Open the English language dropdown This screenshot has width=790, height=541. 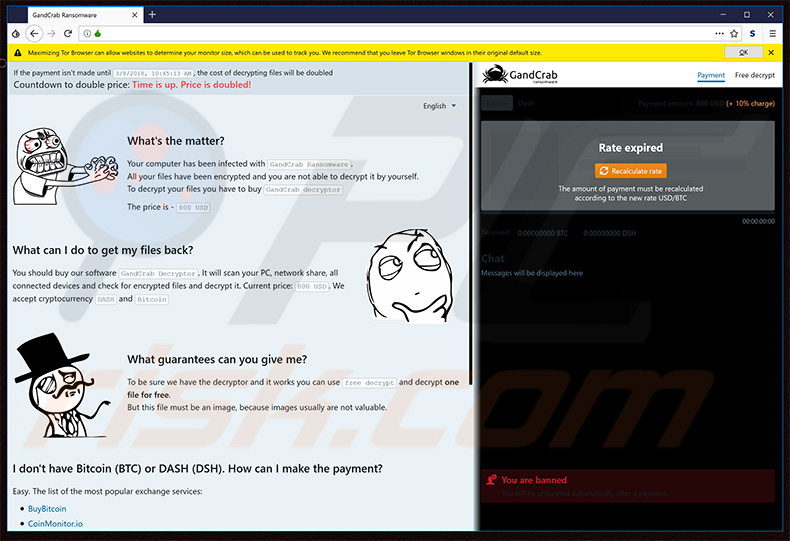tap(439, 106)
